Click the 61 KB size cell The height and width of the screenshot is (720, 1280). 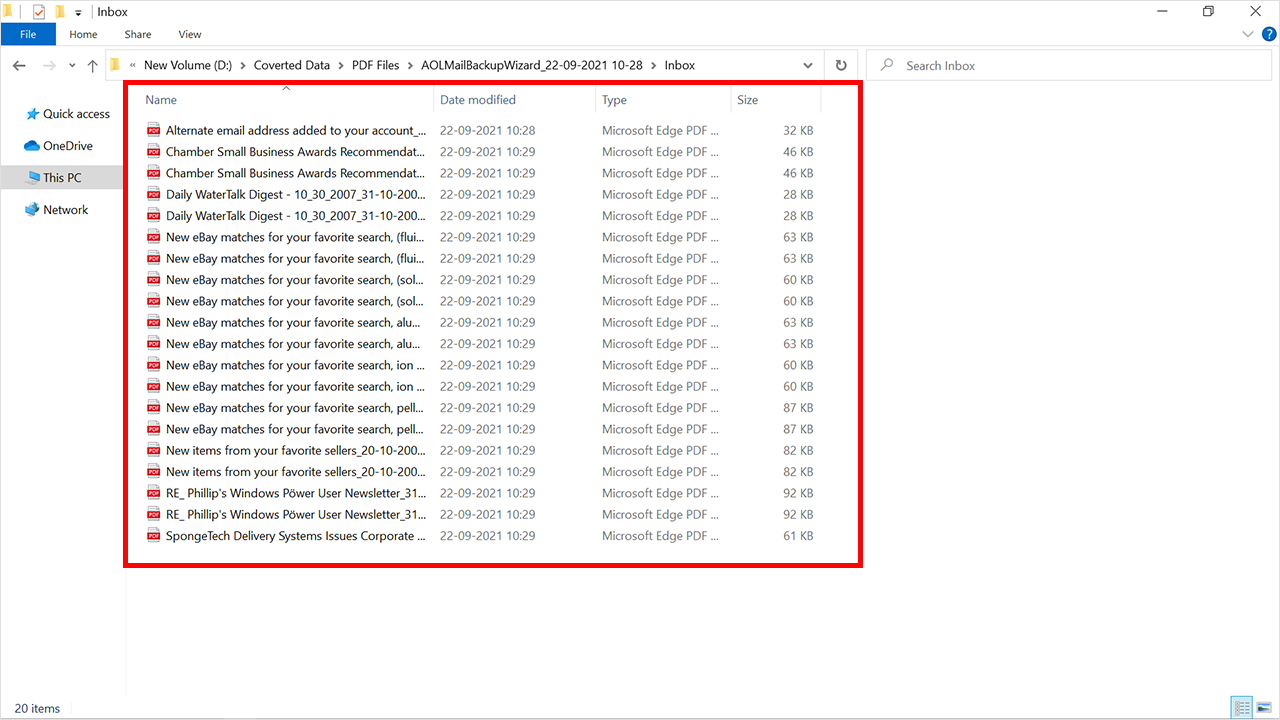point(799,536)
